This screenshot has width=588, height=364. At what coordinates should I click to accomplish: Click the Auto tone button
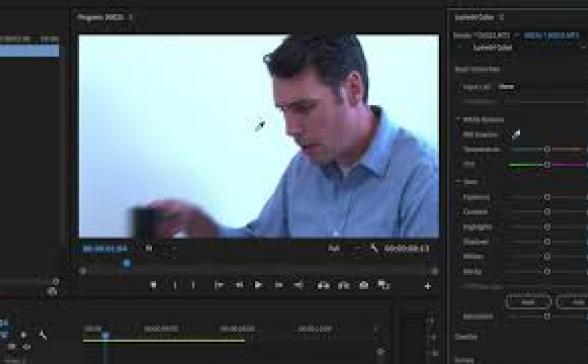pos(573,302)
